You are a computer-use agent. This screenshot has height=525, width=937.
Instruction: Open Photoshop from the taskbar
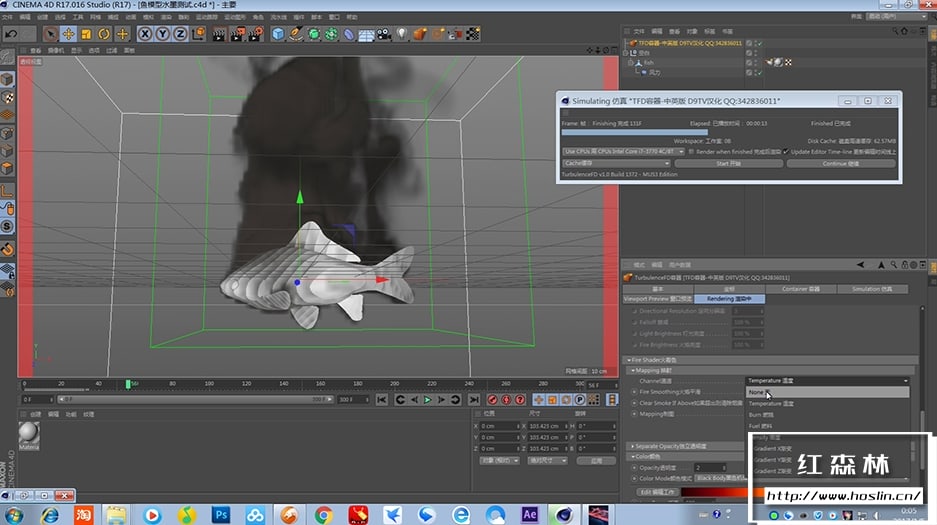pyautogui.click(x=221, y=514)
